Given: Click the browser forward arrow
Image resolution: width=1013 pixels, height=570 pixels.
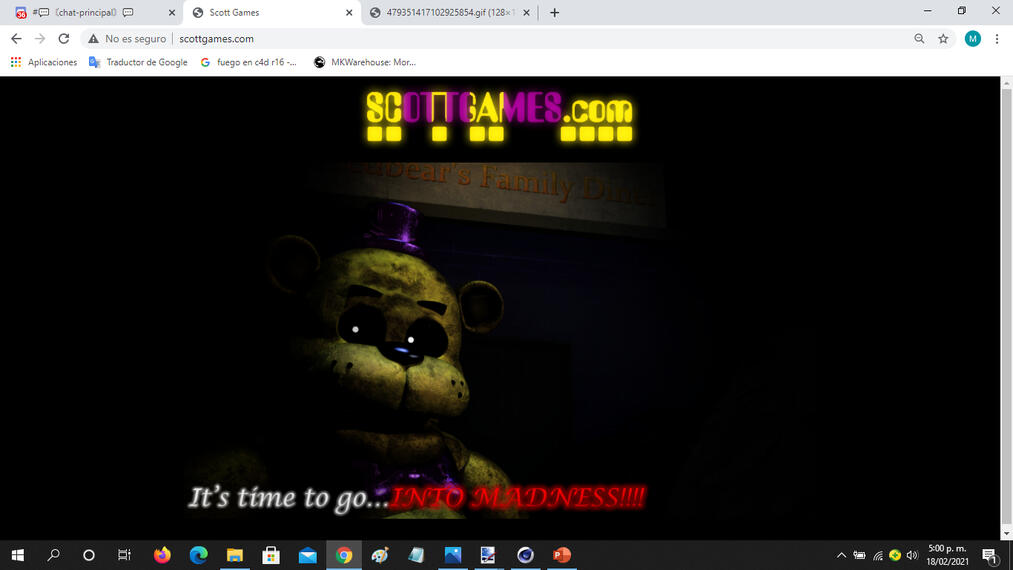Looking at the screenshot, I should 40,39.
